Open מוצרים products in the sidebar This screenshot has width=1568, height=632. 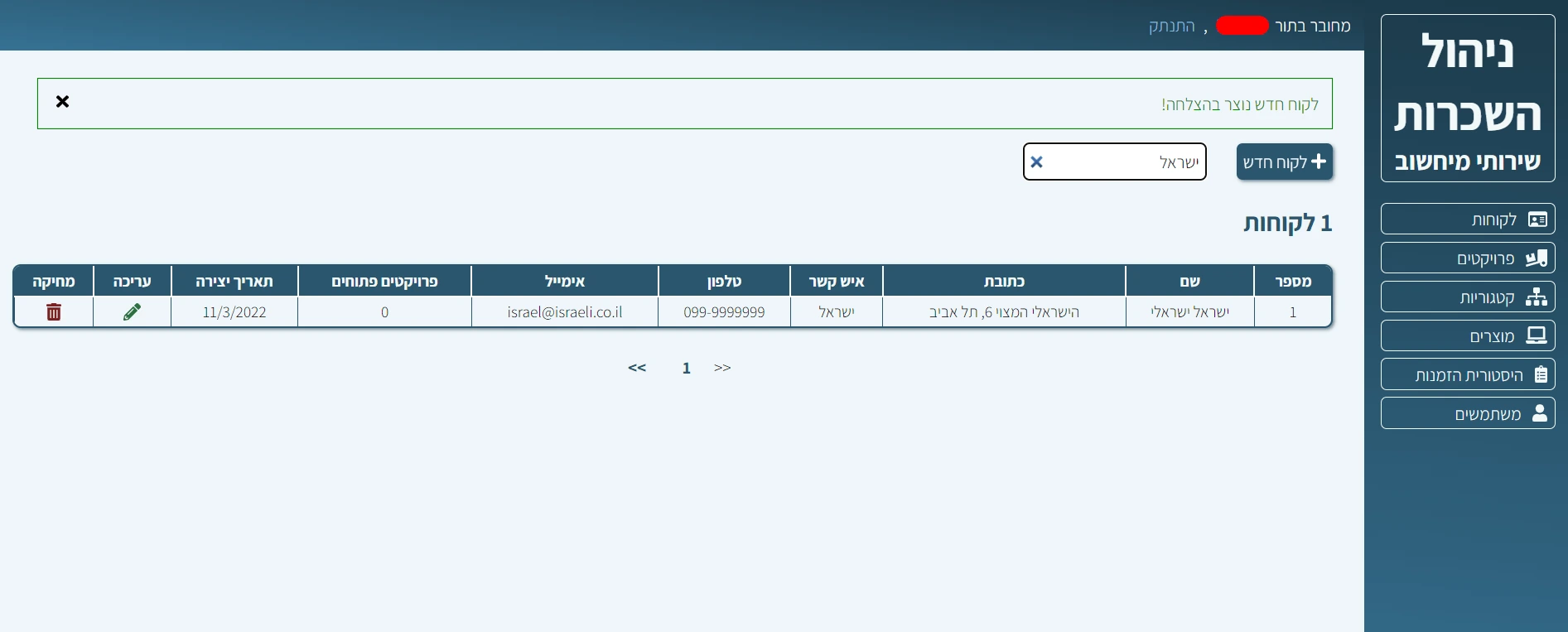pos(1467,336)
